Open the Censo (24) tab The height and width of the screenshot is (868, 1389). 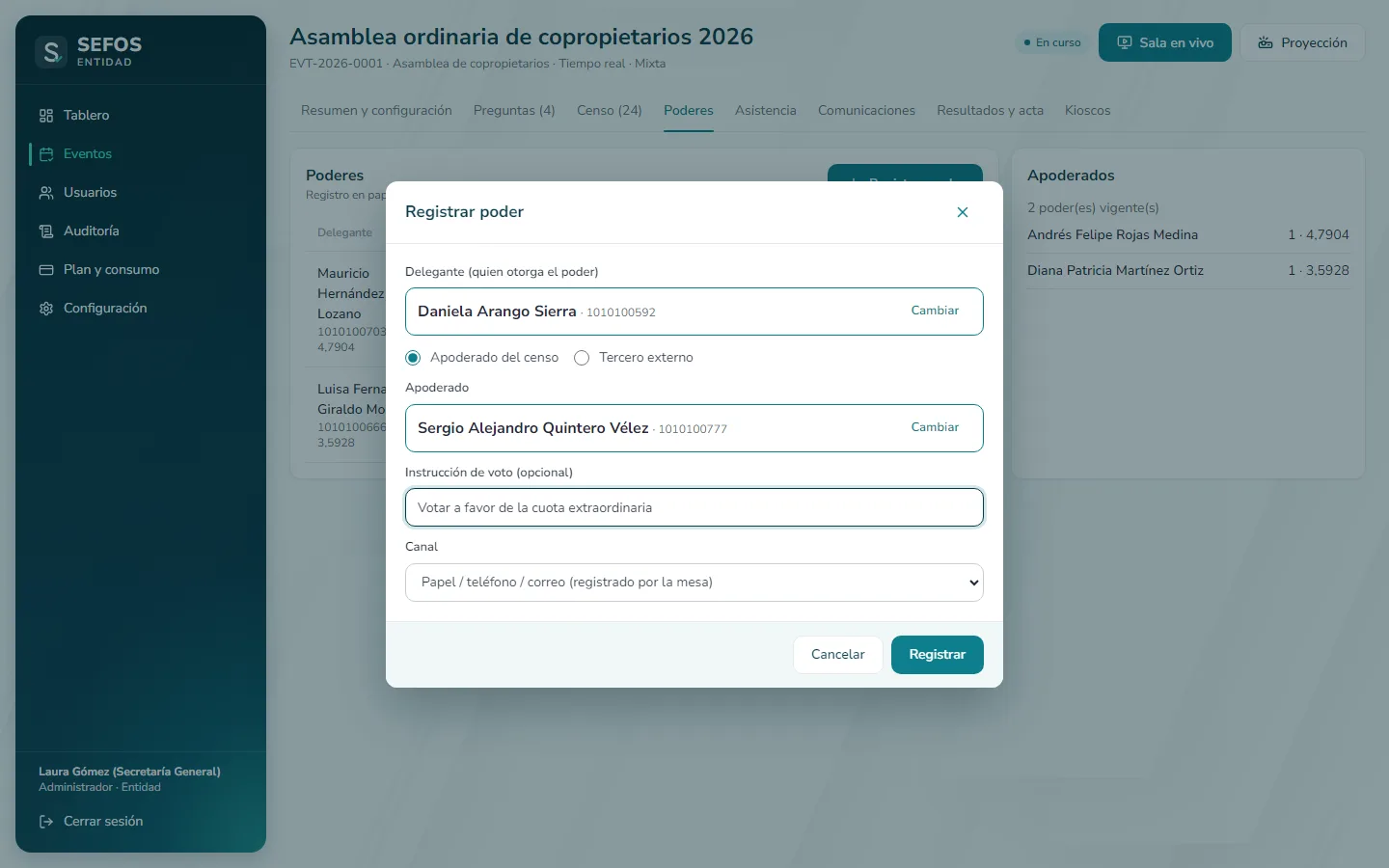point(610,111)
